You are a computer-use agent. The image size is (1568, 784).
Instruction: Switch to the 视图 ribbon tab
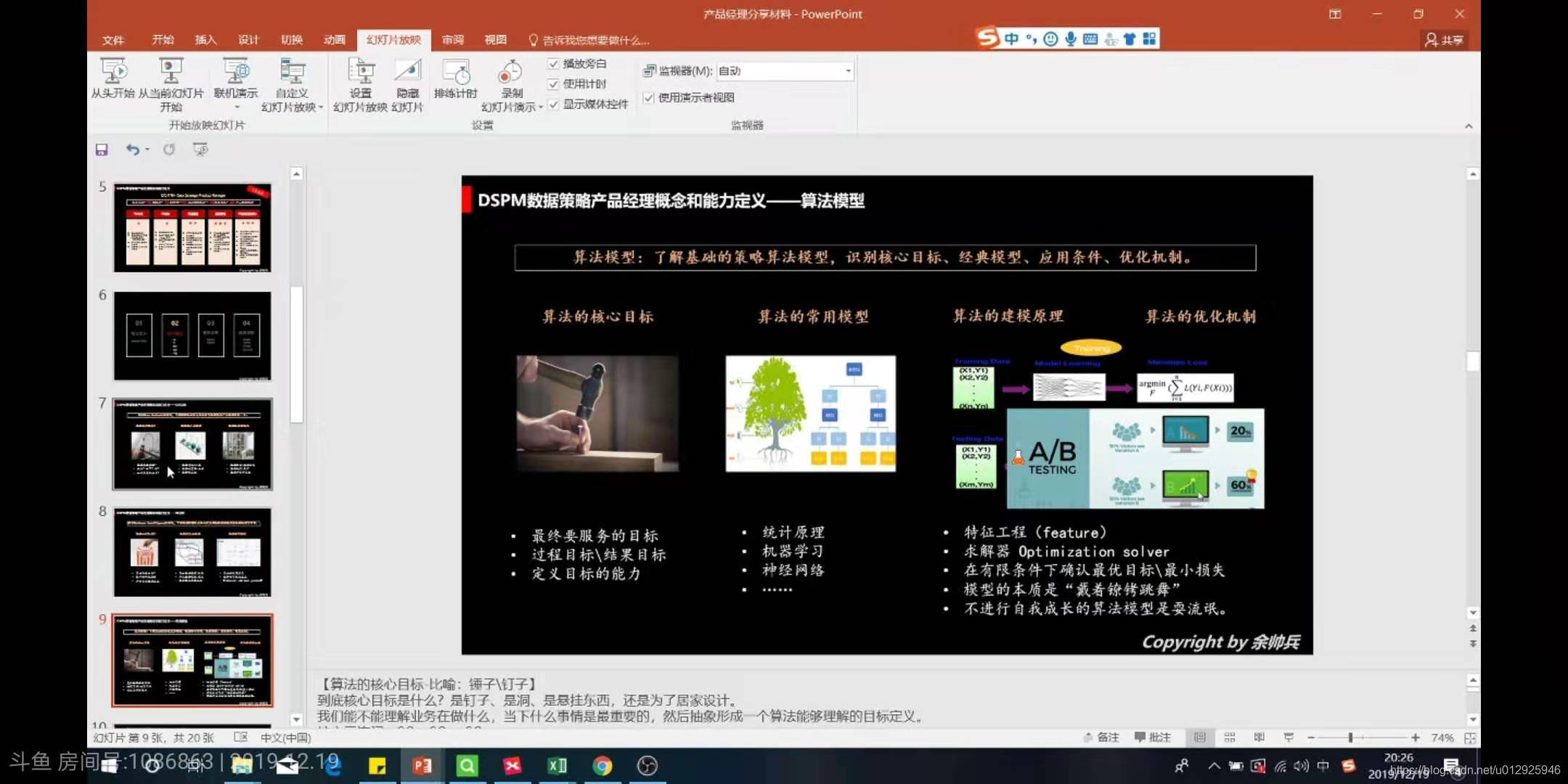pos(494,40)
